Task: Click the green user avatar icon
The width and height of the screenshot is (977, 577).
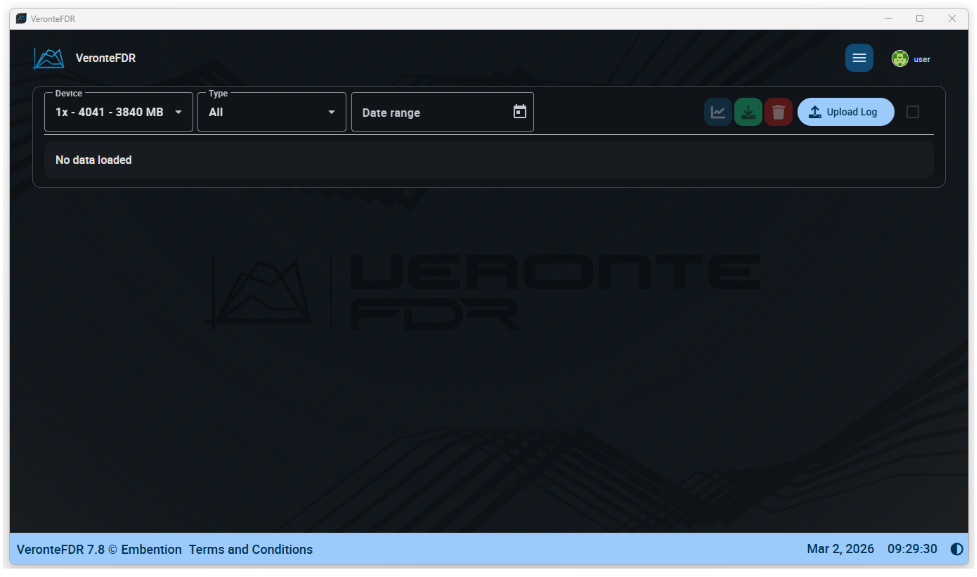Action: pyautogui.click(x=900, y=59)
